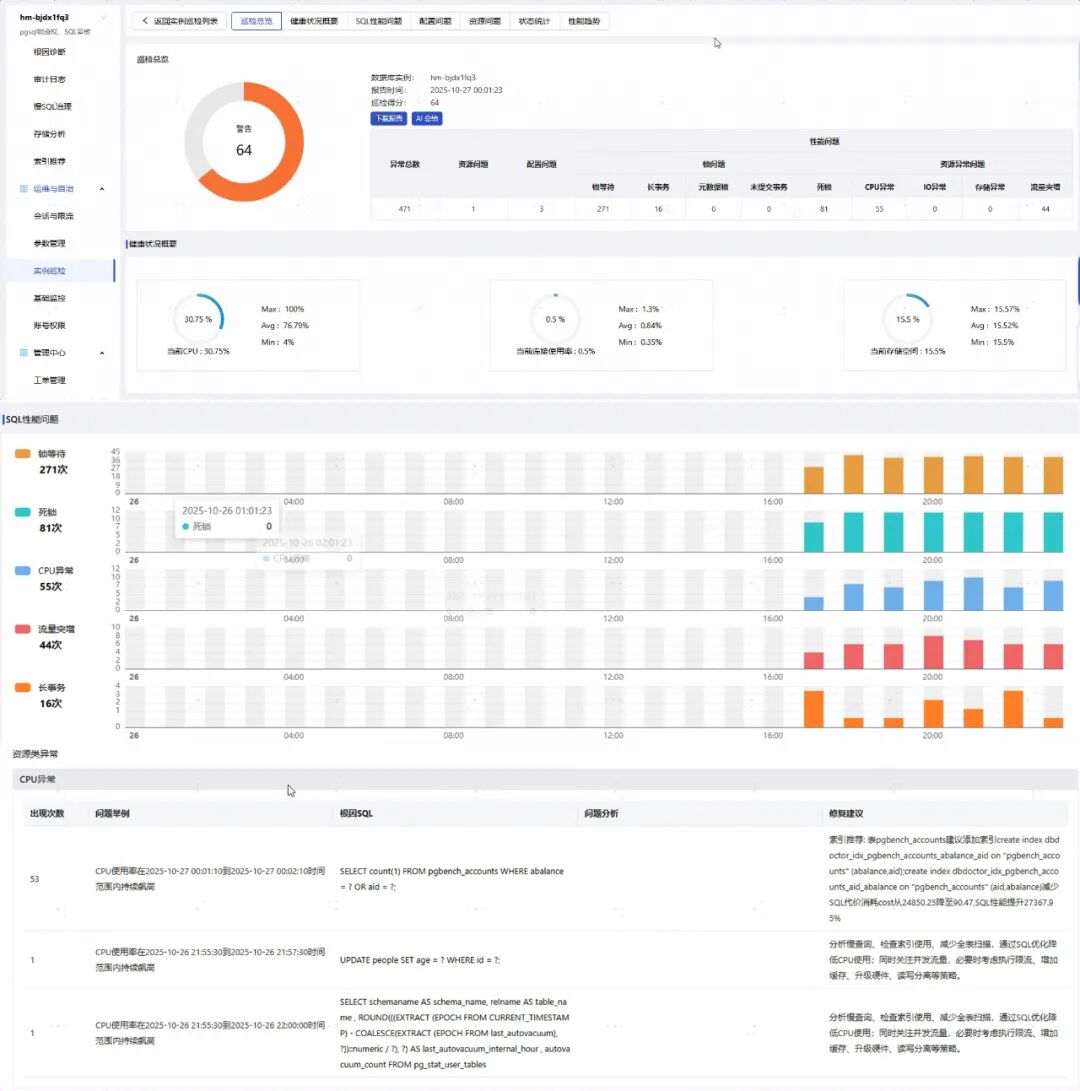
Task: Collapse the 管理中心 section caret
Action: coord(102,353)
